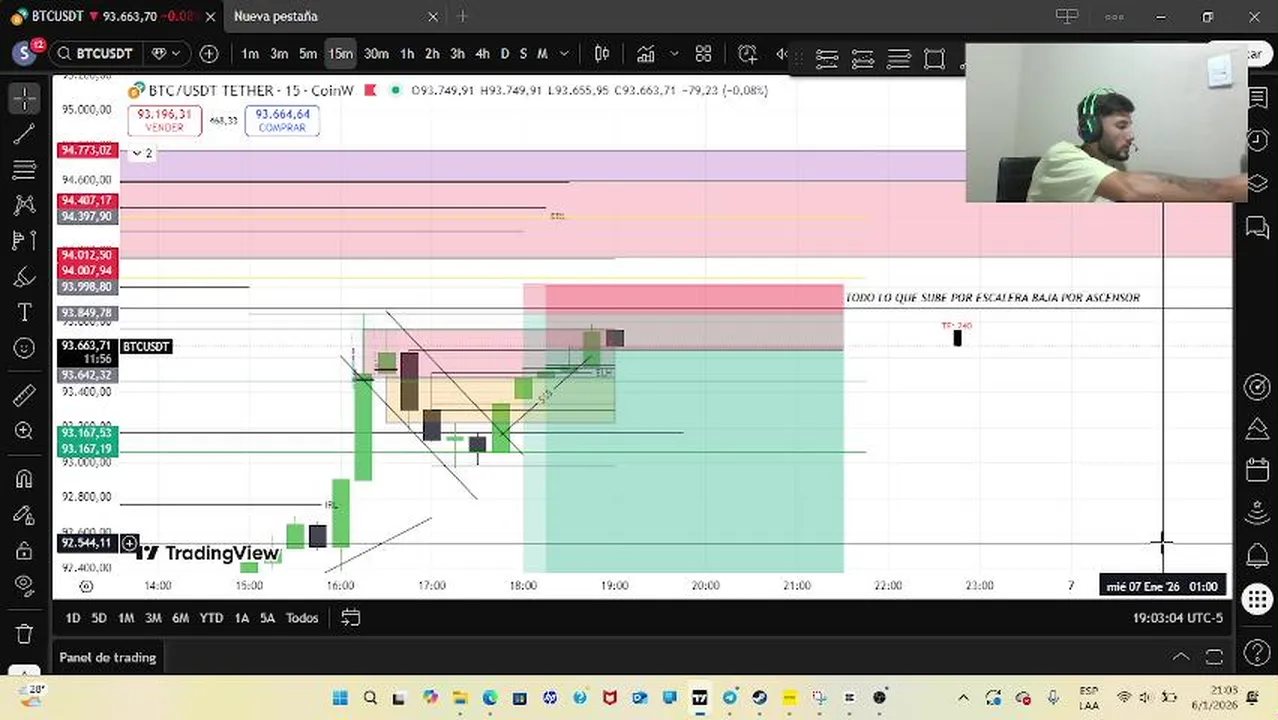This screenshot has height=720, width=1278.
Task: Click the rectangle icon in floating toolbar
Action: click(x=934, y=60)
